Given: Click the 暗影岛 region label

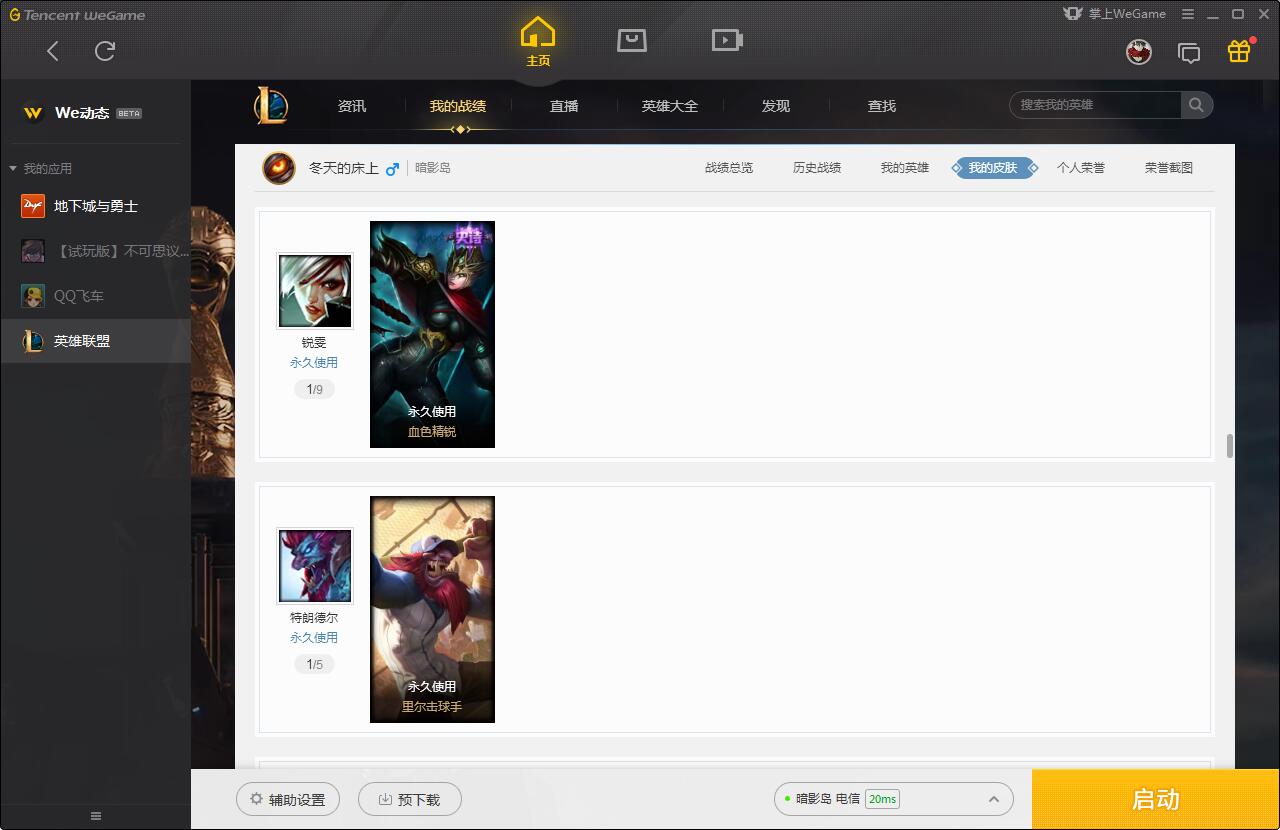Looking at the screenshot, I should tap(433, 168).
